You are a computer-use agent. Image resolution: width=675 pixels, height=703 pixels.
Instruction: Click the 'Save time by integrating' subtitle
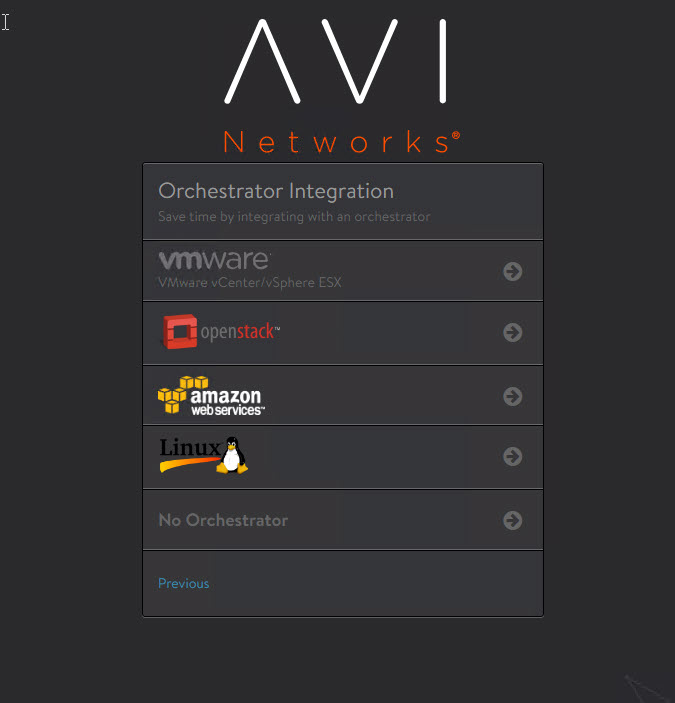point(294,217)
